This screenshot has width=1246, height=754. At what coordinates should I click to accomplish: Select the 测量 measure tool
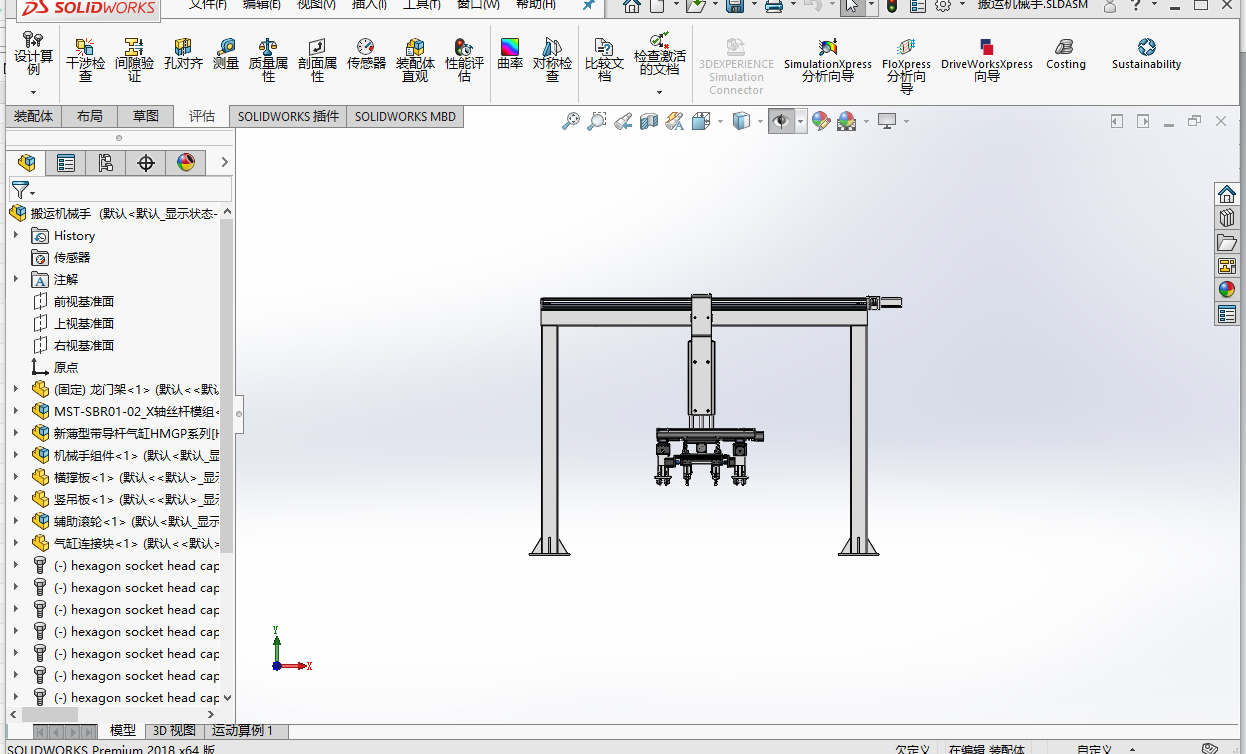[227, 54]
